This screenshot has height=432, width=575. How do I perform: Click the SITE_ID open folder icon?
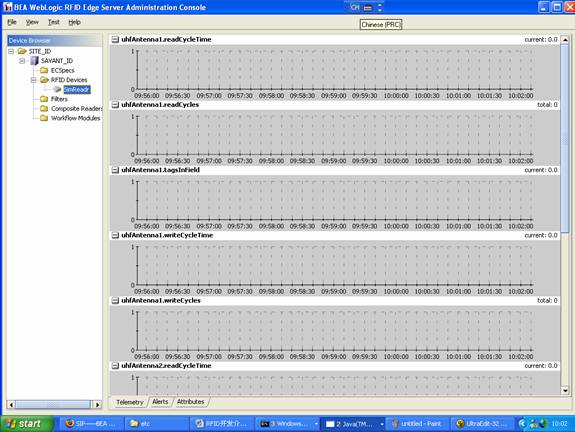click(x=22, y=51)
